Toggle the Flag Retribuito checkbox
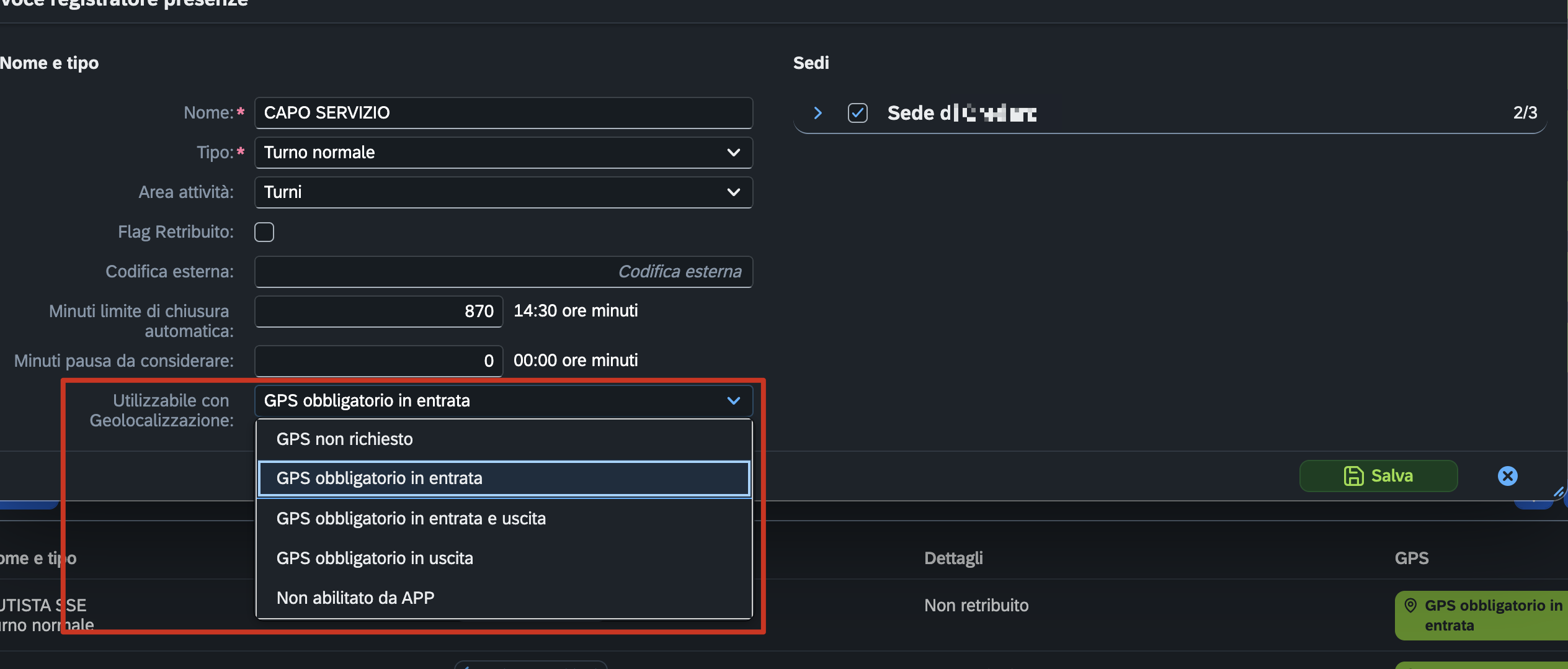1568x669 pixels. tap(264, 232)
